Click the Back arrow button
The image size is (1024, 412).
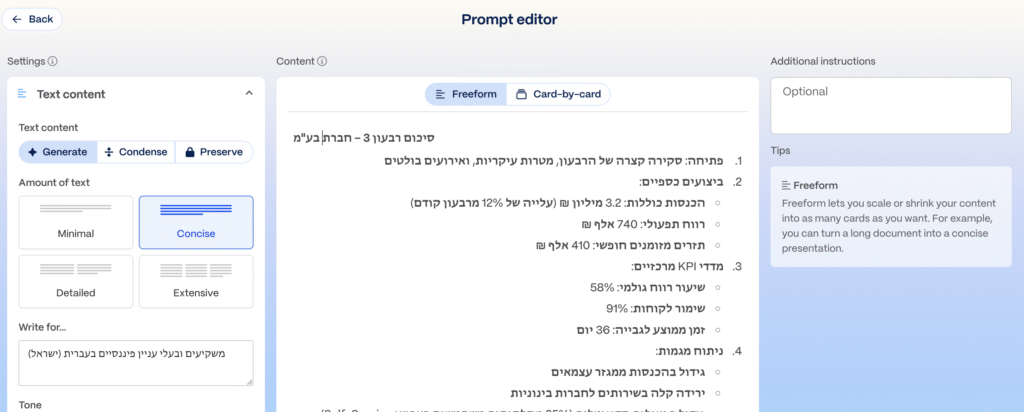coord(32,19)
